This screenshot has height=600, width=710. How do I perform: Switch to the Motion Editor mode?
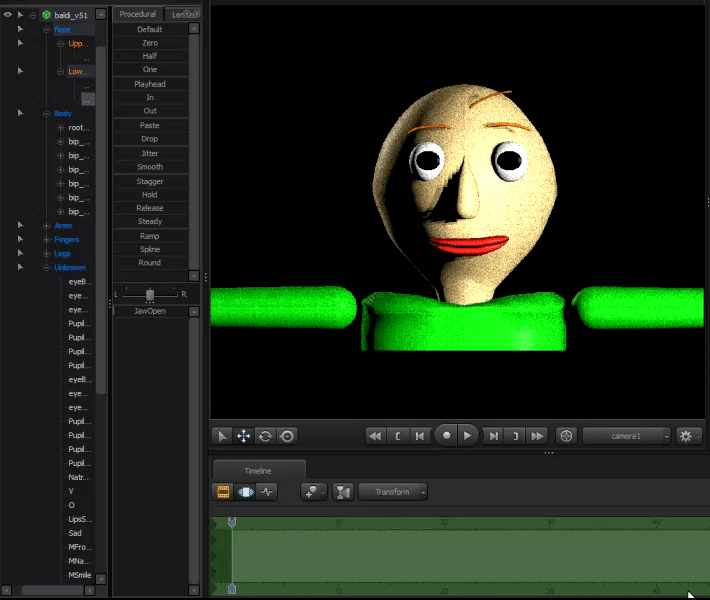click(x=245, y=492)
